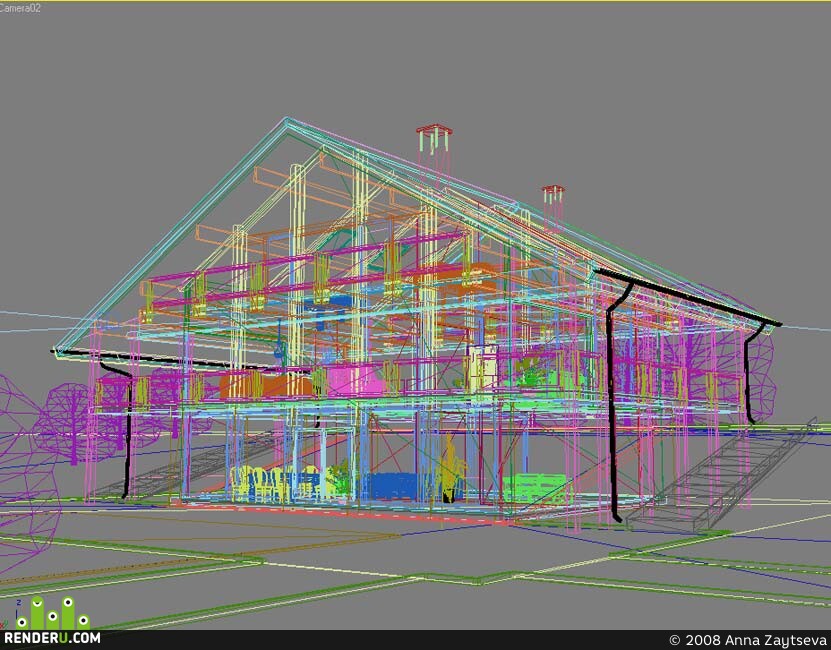Select the yellow chairs on ground floor

coord(275,484)
